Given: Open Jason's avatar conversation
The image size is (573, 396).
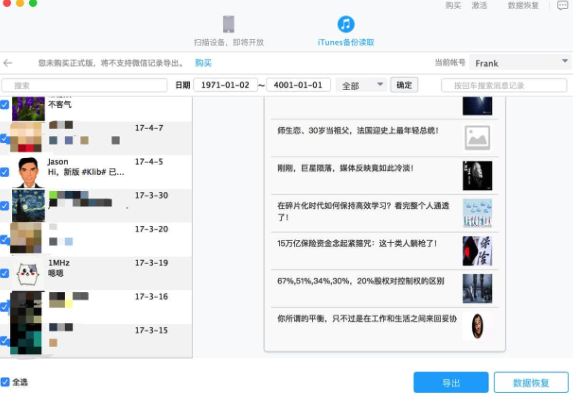Looking at the screenshot, I should click(x=29, y=172).
